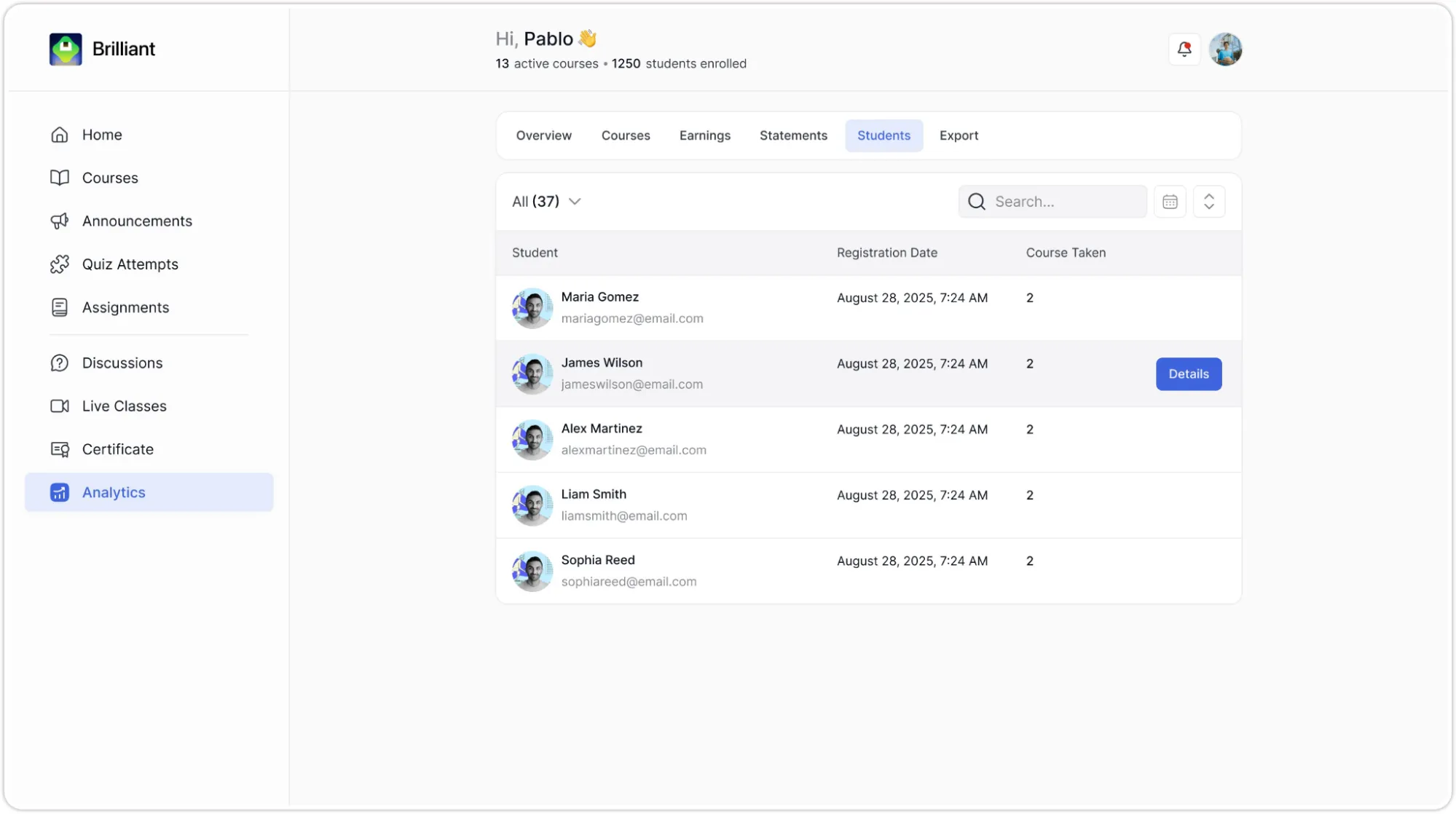Image resolution: width=1456 pixels, height=814 pixels.
Task: Expand the All (37) filter dropdown
Action: 546,202
